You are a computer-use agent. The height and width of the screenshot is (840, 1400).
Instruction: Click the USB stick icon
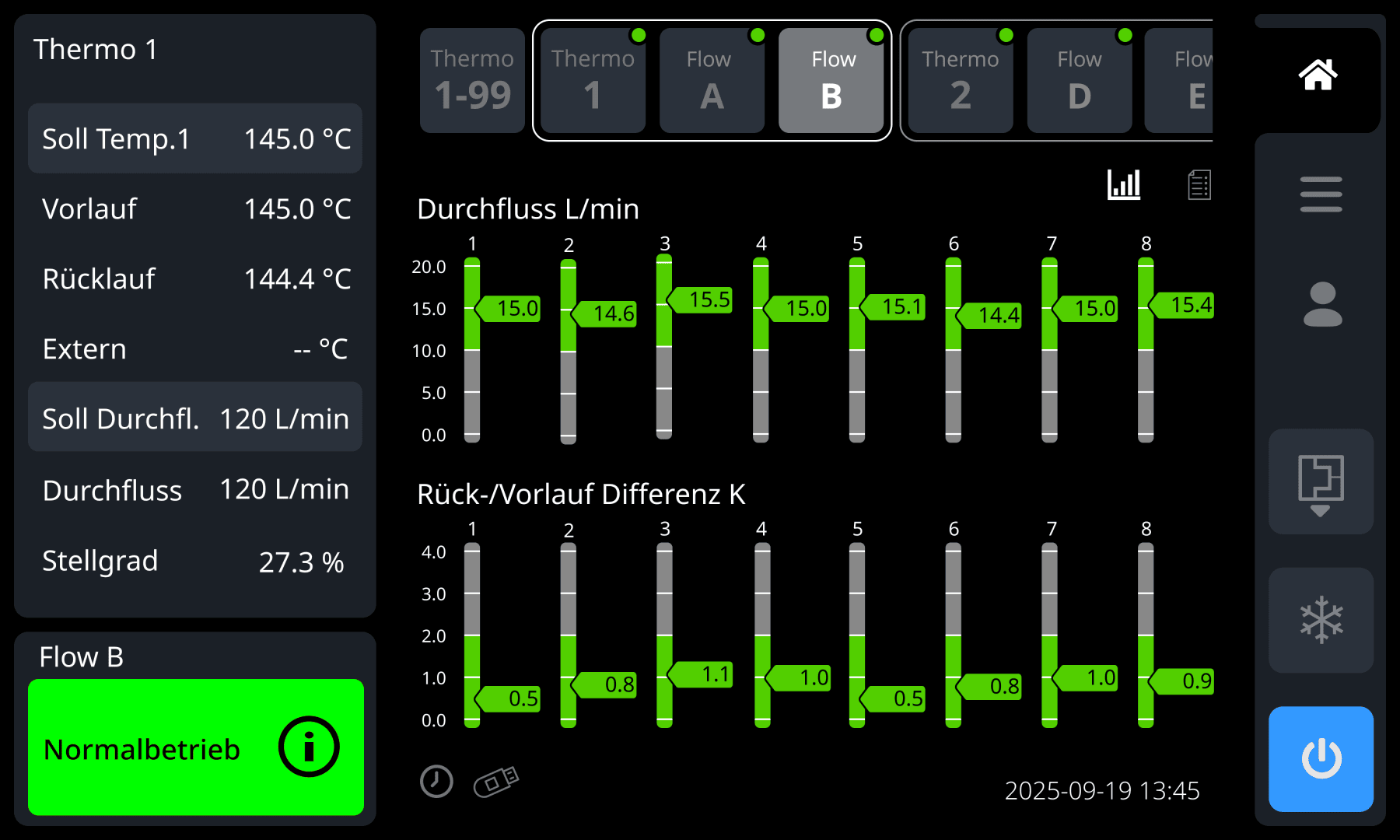[x=496, y=781]
